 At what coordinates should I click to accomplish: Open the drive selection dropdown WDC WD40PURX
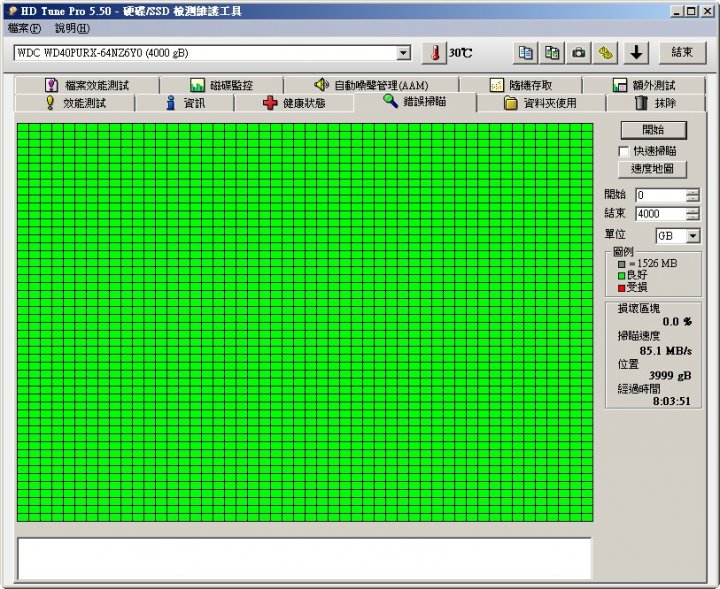212,53
